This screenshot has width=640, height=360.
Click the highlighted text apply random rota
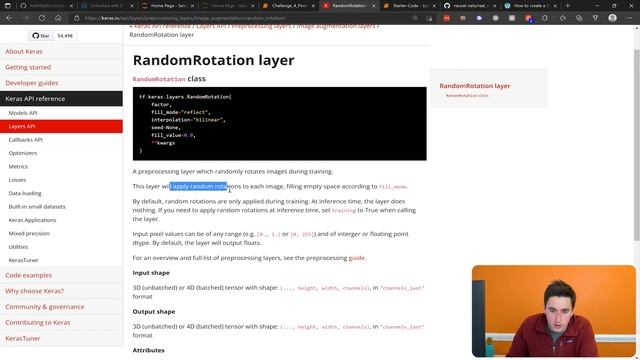(x=198, y=186)
